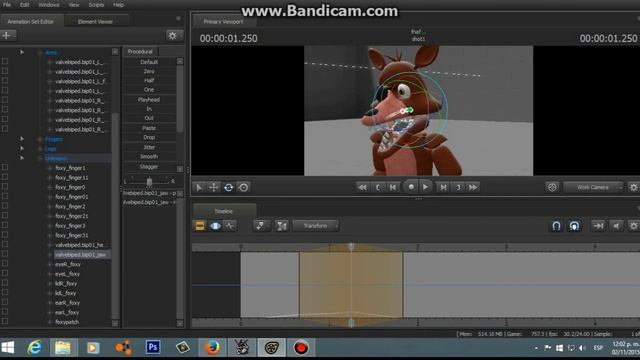The height and width of the screenshot is (360, 640).
Task: Open the File menu
Action: coord(7,5)
